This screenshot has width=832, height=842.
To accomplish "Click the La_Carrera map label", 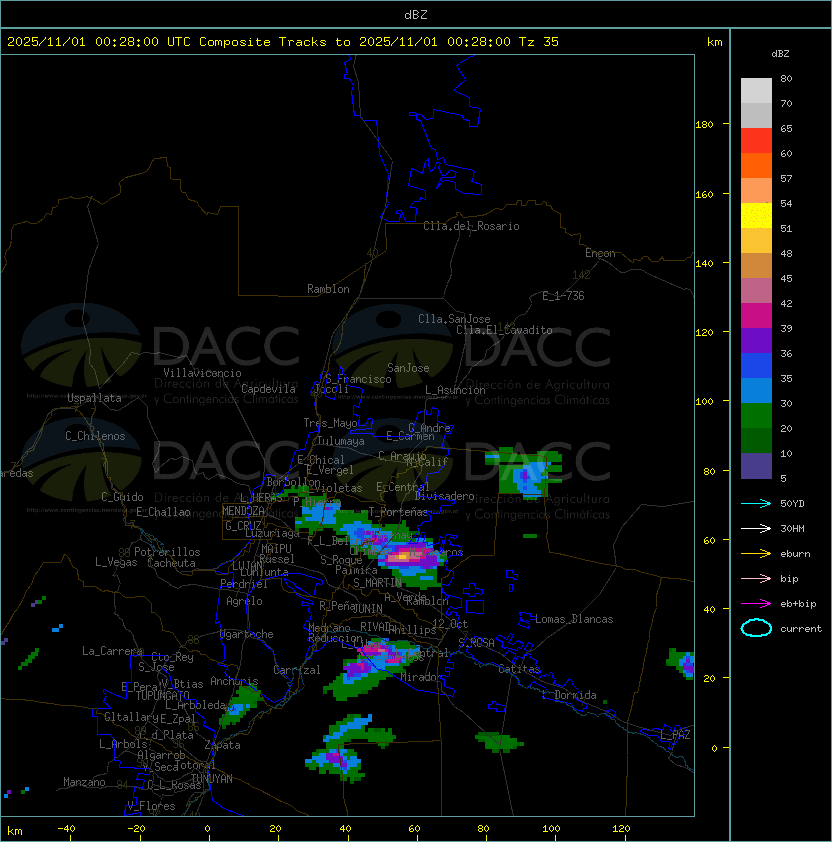I will tap(112, 651).
